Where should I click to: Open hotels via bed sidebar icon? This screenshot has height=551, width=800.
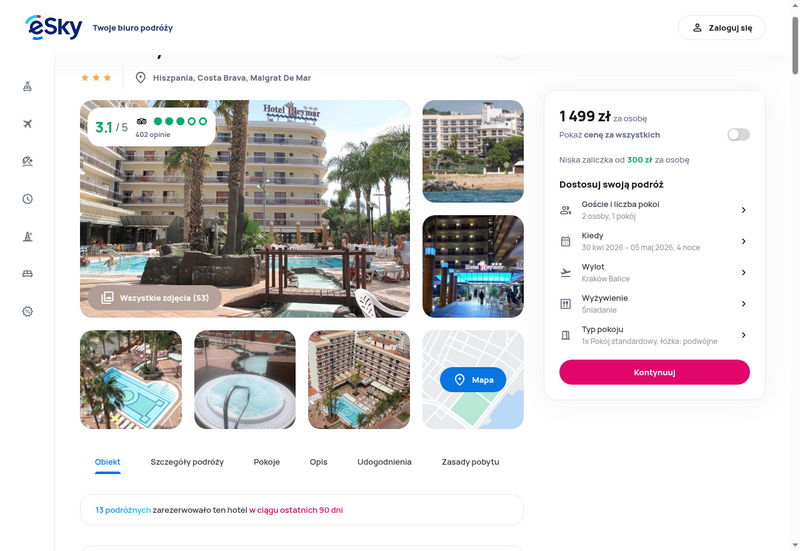28,274
